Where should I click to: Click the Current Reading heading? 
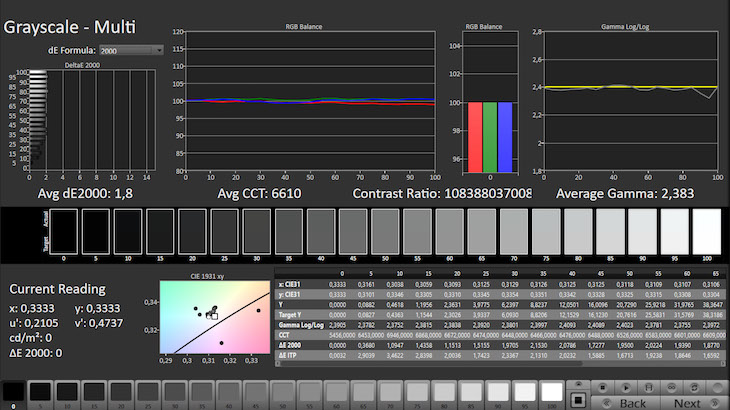point(57,289)
